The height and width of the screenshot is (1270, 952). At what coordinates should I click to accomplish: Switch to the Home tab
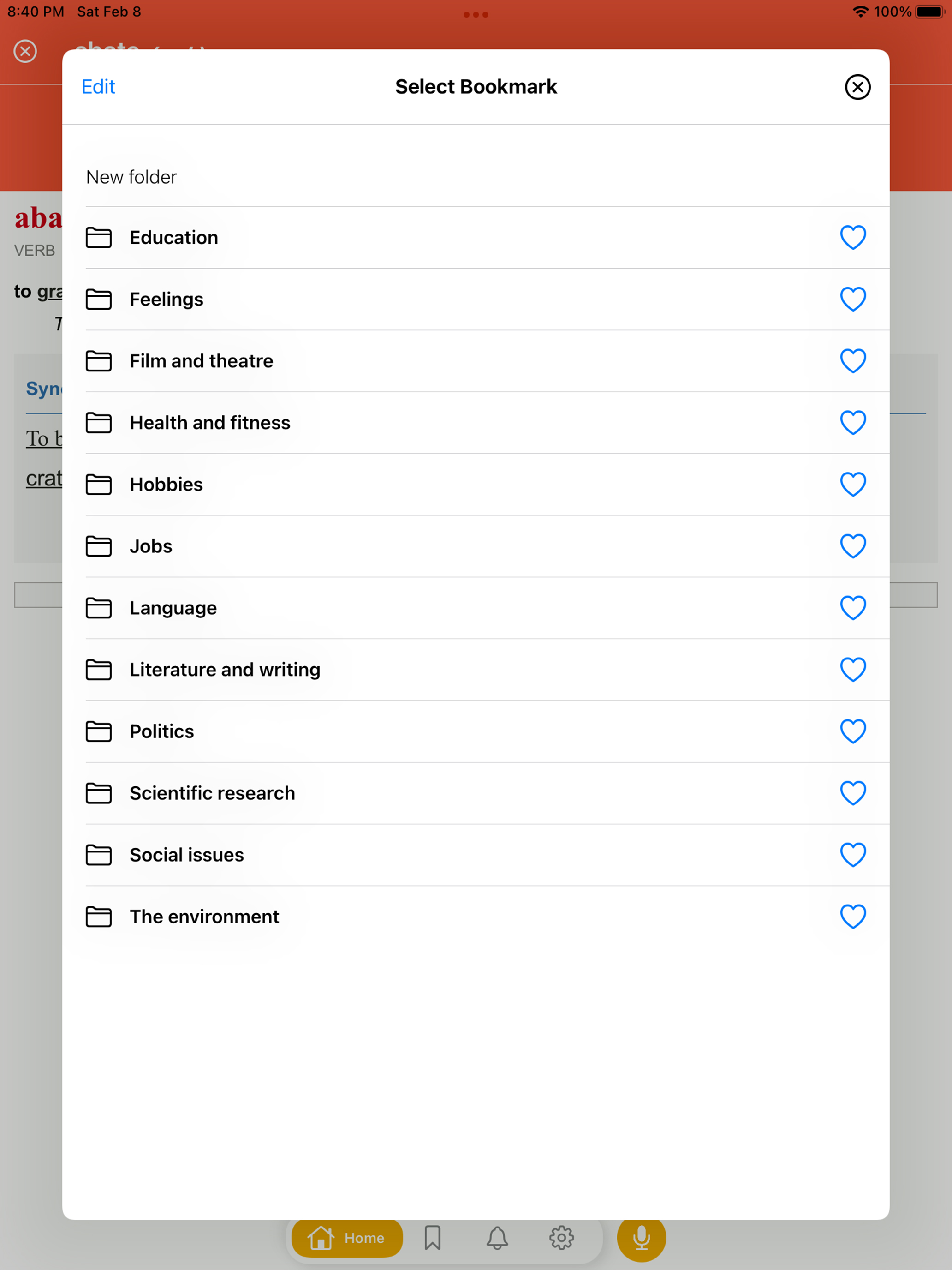pyautogui.click(x=347, y=1238)
